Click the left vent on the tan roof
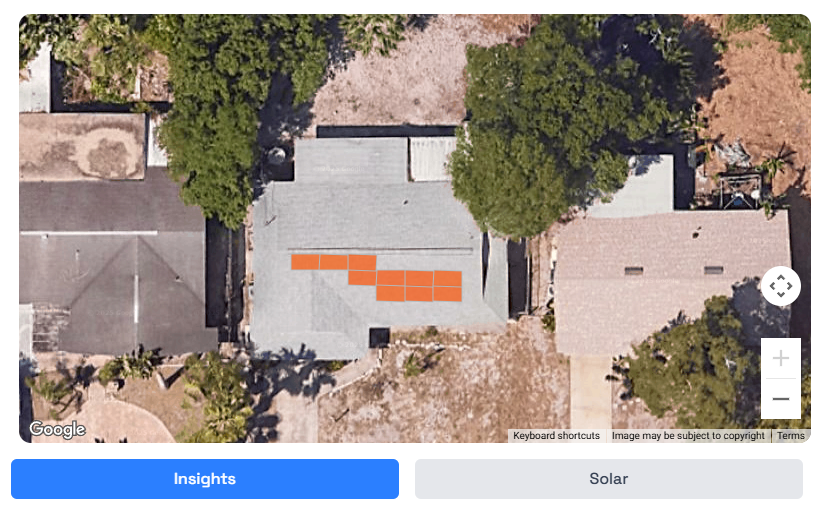This screenshot has height=507, width=835. click(633, 271)
